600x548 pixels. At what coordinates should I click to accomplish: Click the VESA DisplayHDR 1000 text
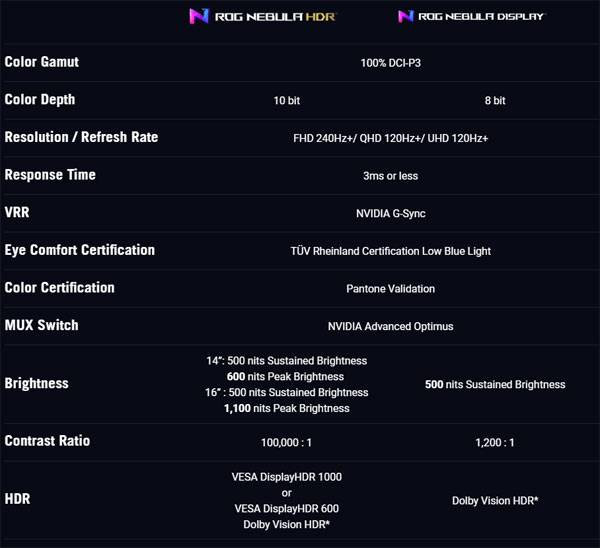tap(287, 477)
